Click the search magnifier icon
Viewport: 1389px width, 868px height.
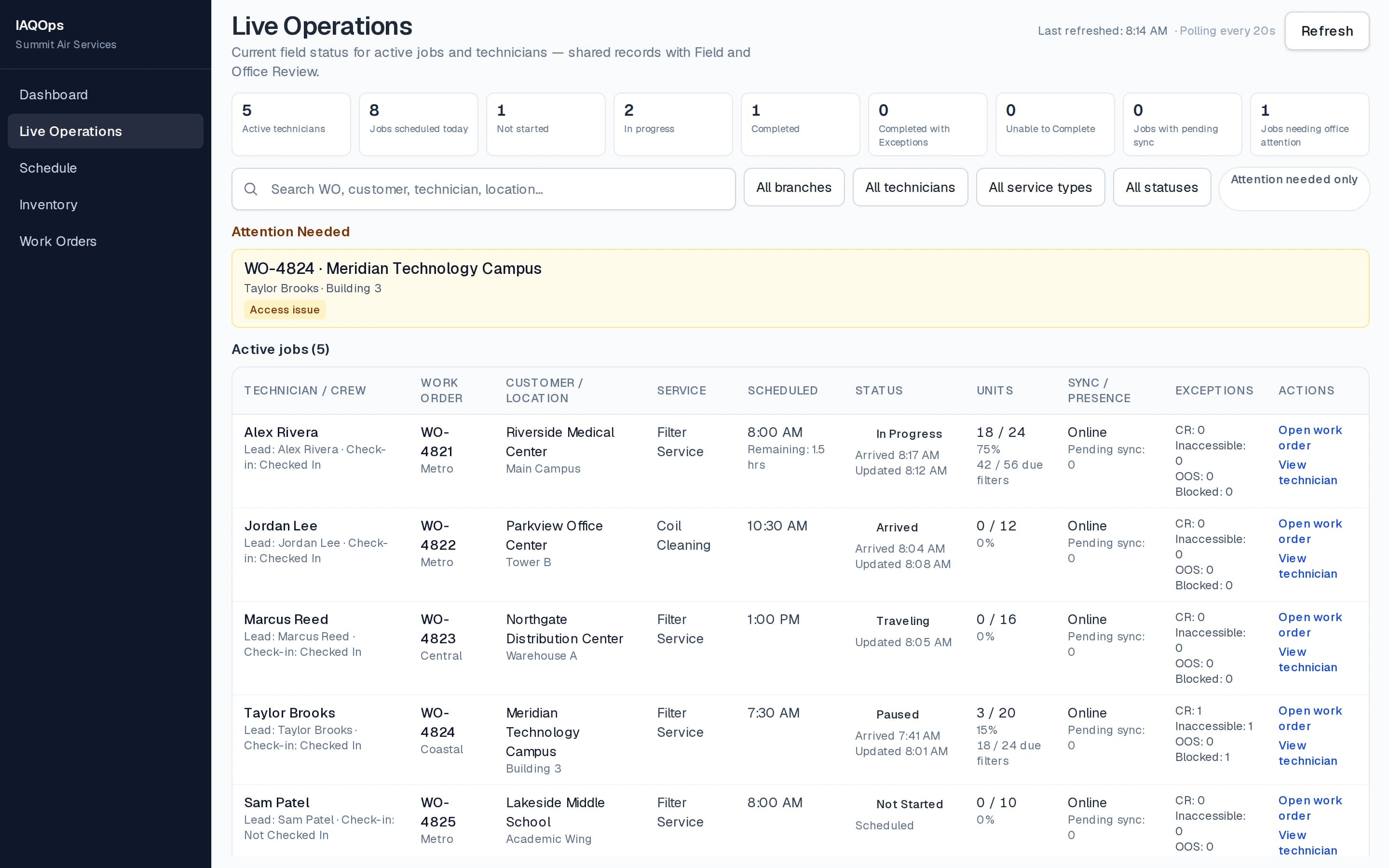(x=251, y=189)
